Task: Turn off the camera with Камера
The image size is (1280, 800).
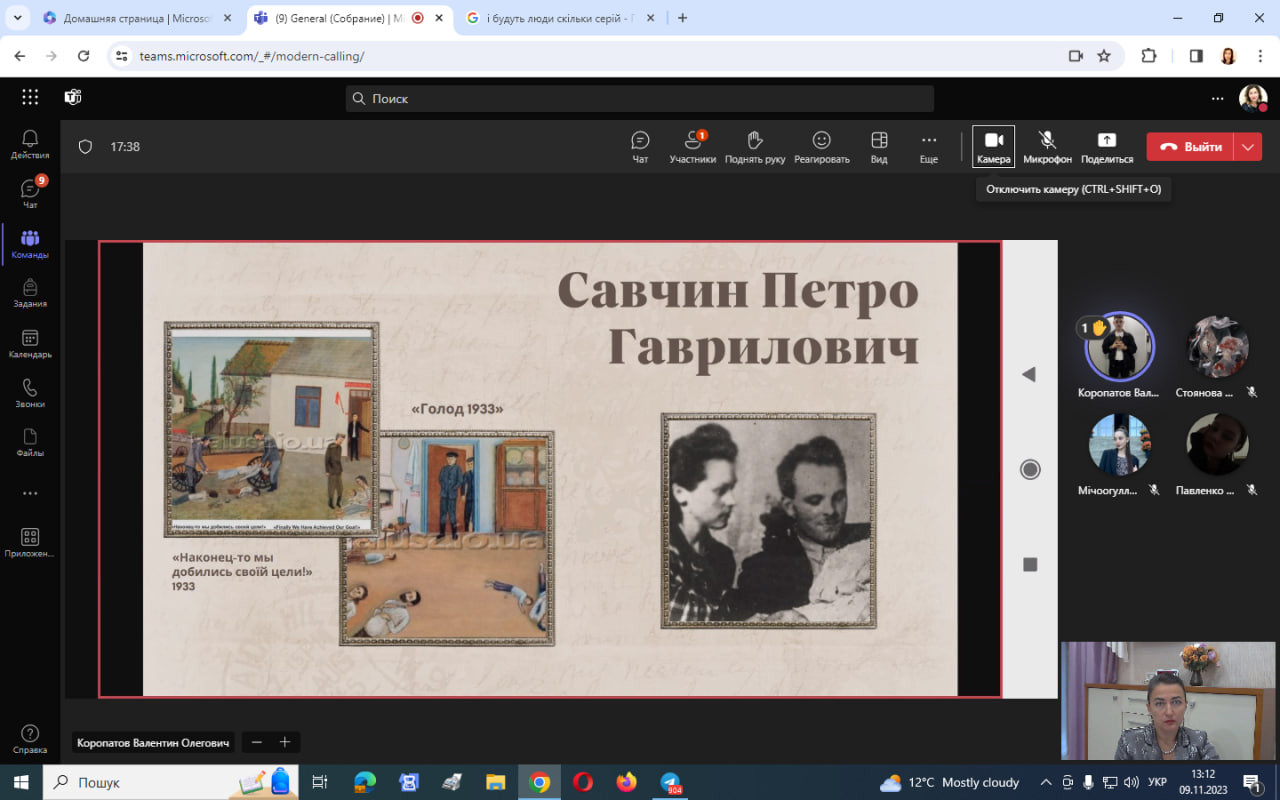Action: (x=993, y=146)
